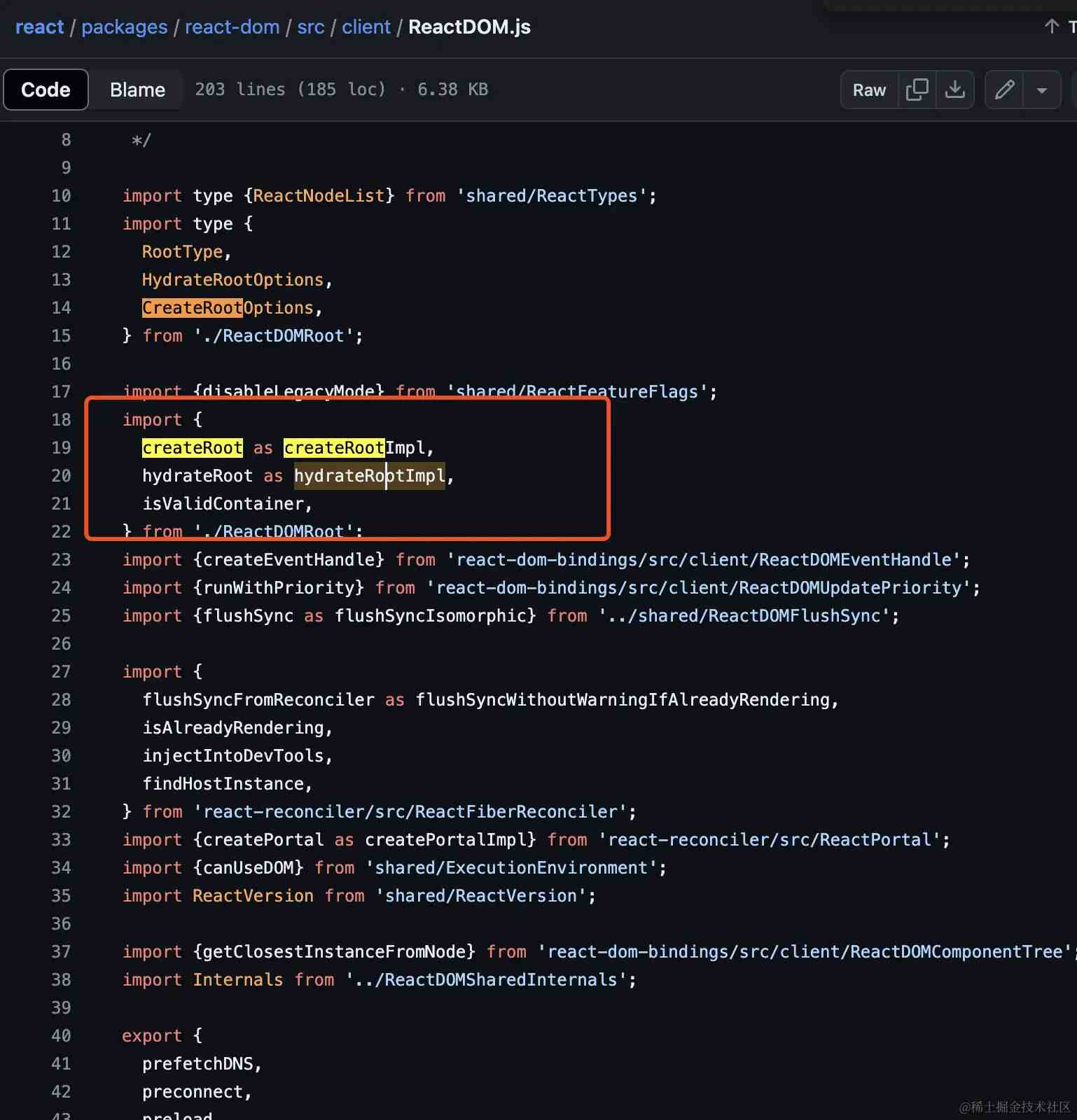Image resolution: width=1077 pixels, height=1120 pixels.
Task: Download the raw file icon
Action: [955, 90]
